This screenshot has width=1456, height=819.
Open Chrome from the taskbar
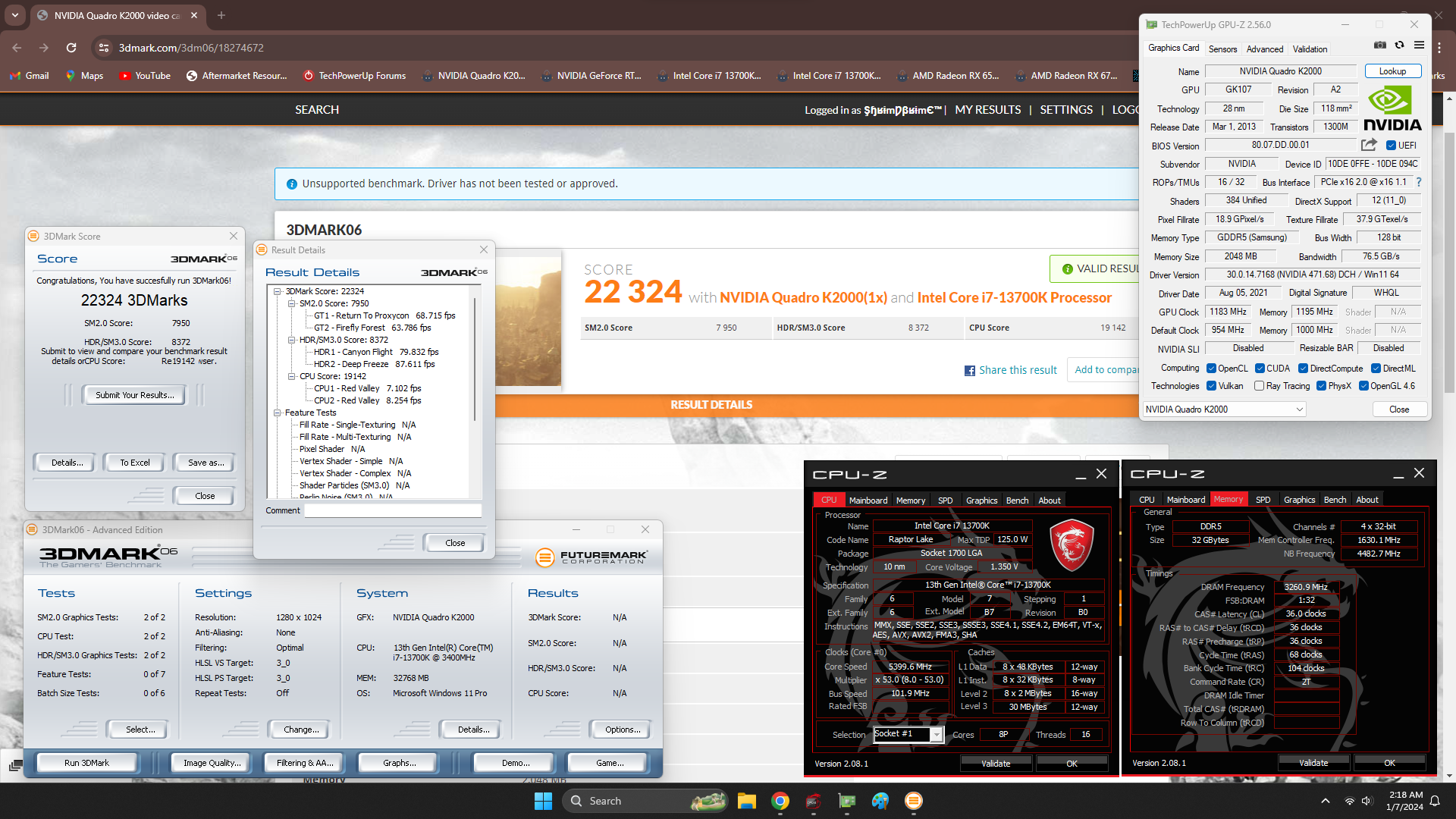780,801
